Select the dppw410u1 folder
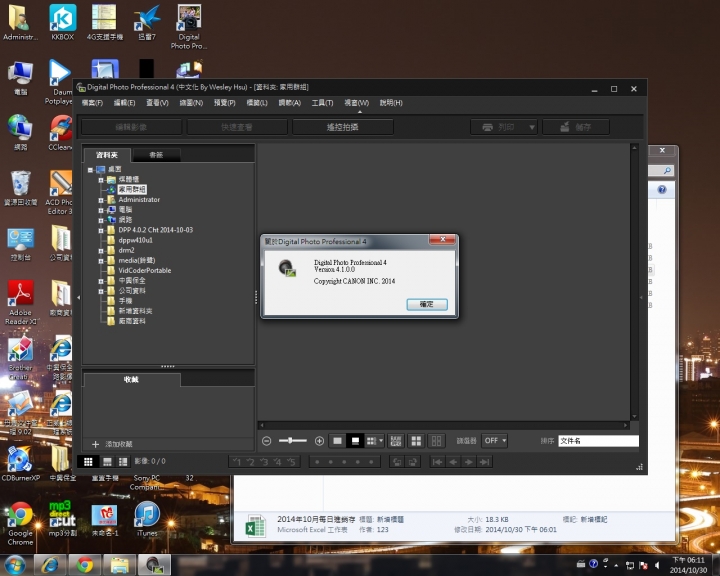The width and height of the screenshot is (720, 576). click(135, 240)
